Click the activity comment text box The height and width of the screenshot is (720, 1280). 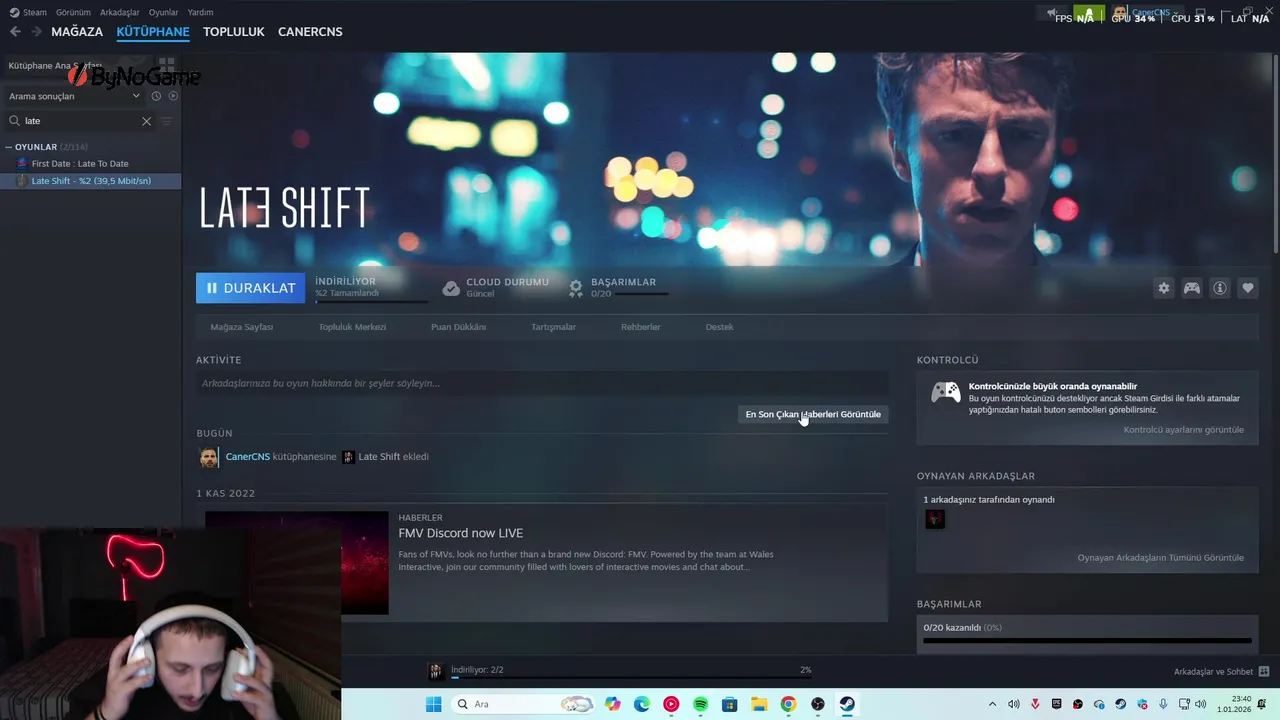542,383
